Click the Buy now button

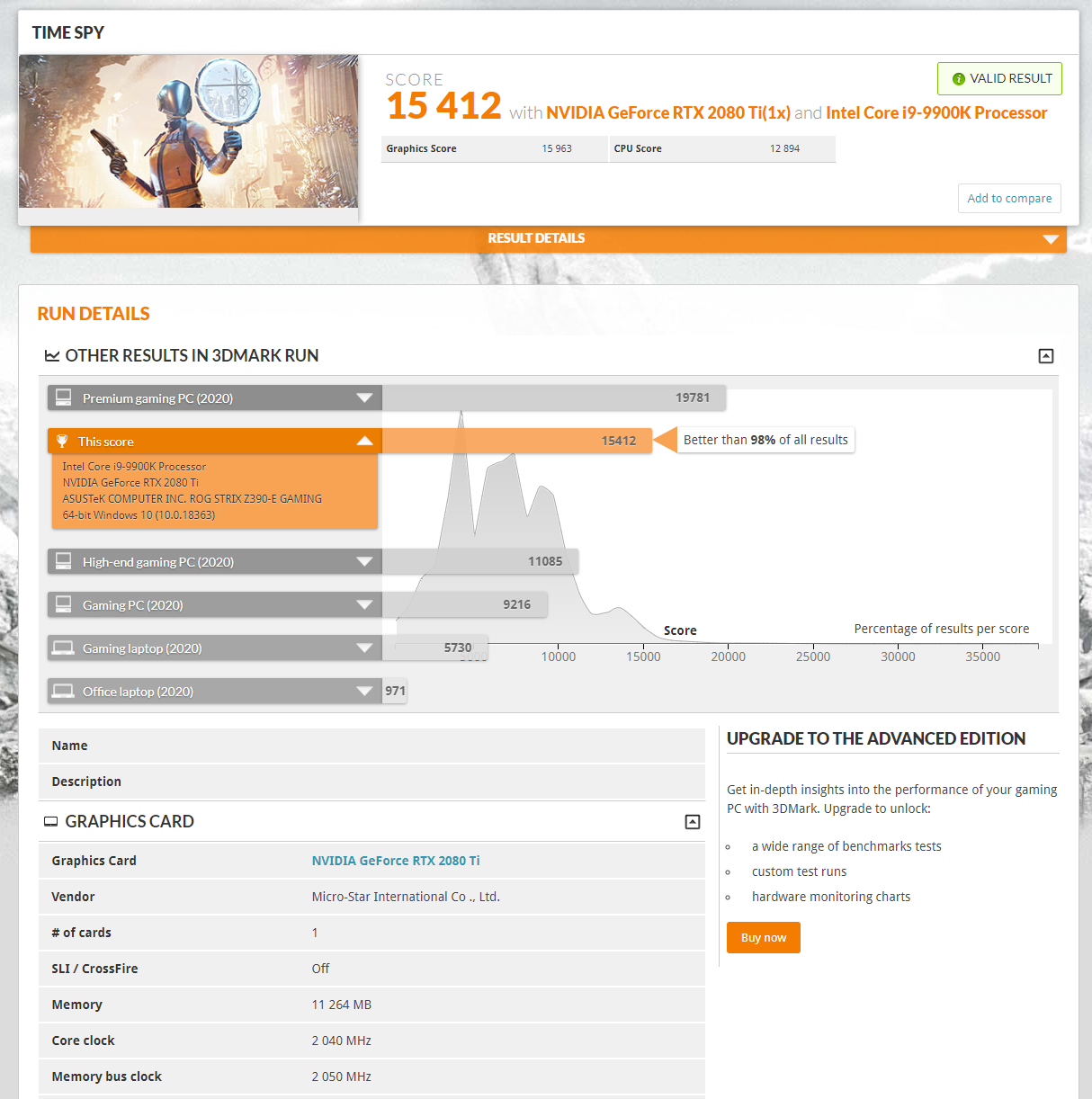coord(764,937)
